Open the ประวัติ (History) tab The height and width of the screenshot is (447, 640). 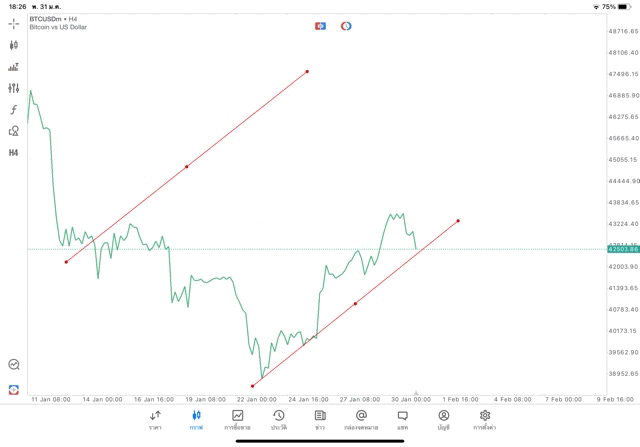(278, 419)
